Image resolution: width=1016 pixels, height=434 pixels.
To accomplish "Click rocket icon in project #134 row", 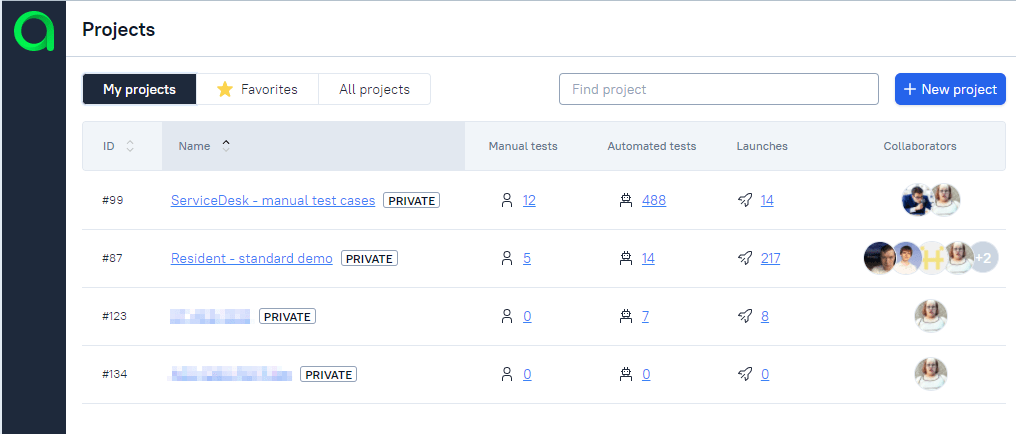I will coord(745,374).
